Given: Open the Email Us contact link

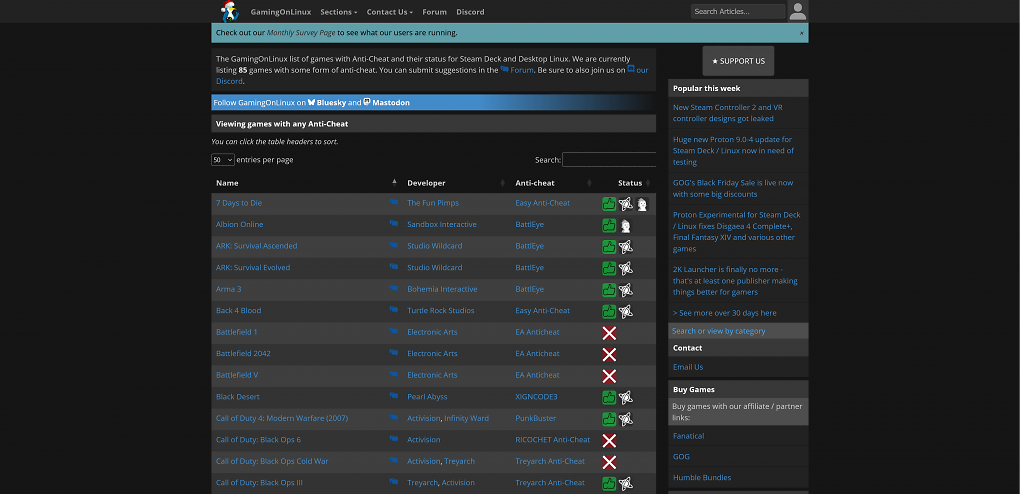Looking at the screenshot, I should [688, 366].
